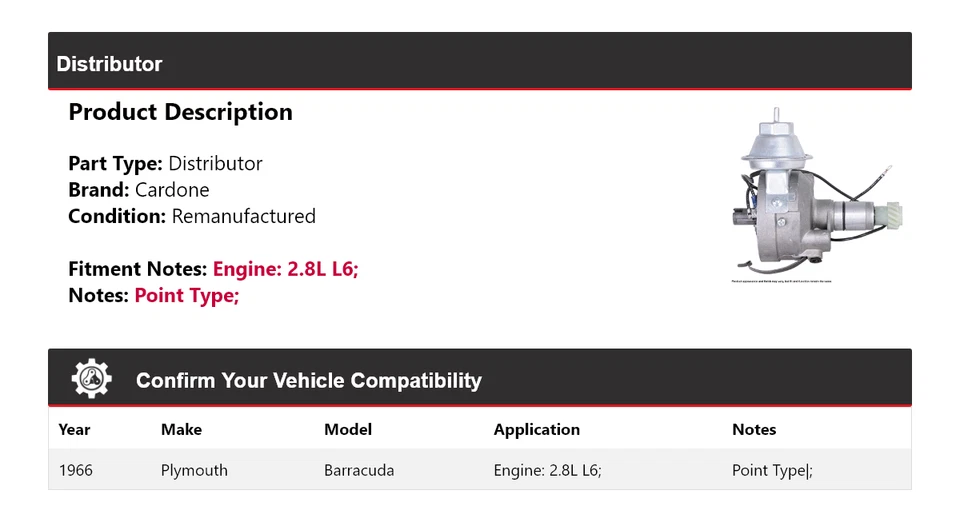Image resolution: width=960 pixels, height=522 pixels.
Task: Click the Product Description heading
Action: (x=180, y=112)
